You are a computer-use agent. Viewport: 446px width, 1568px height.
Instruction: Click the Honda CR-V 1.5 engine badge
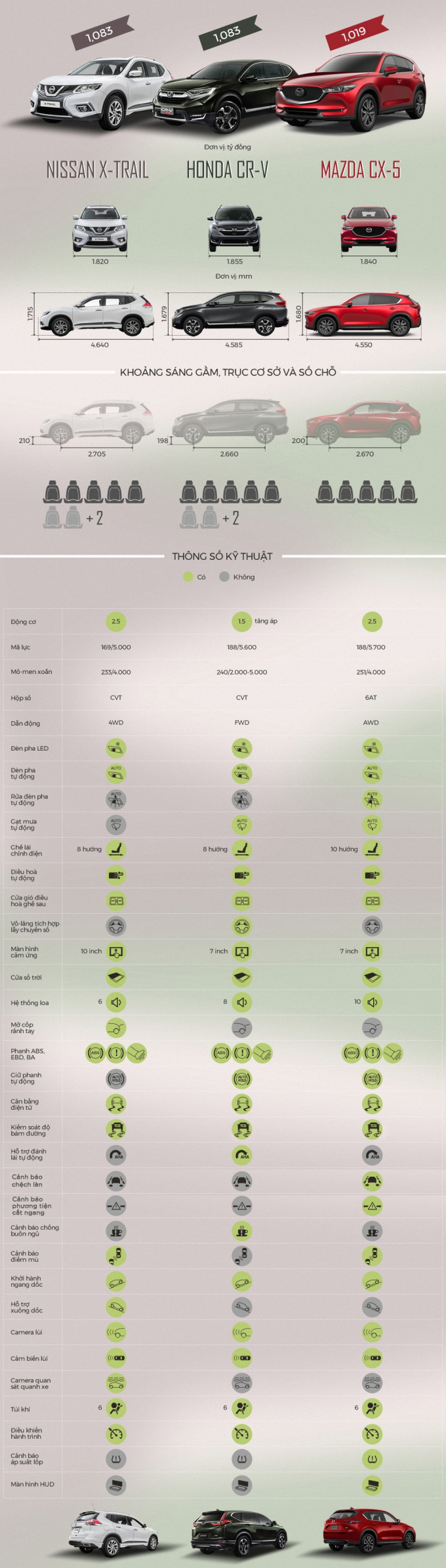pyautogui.click(x=241, y=621)
